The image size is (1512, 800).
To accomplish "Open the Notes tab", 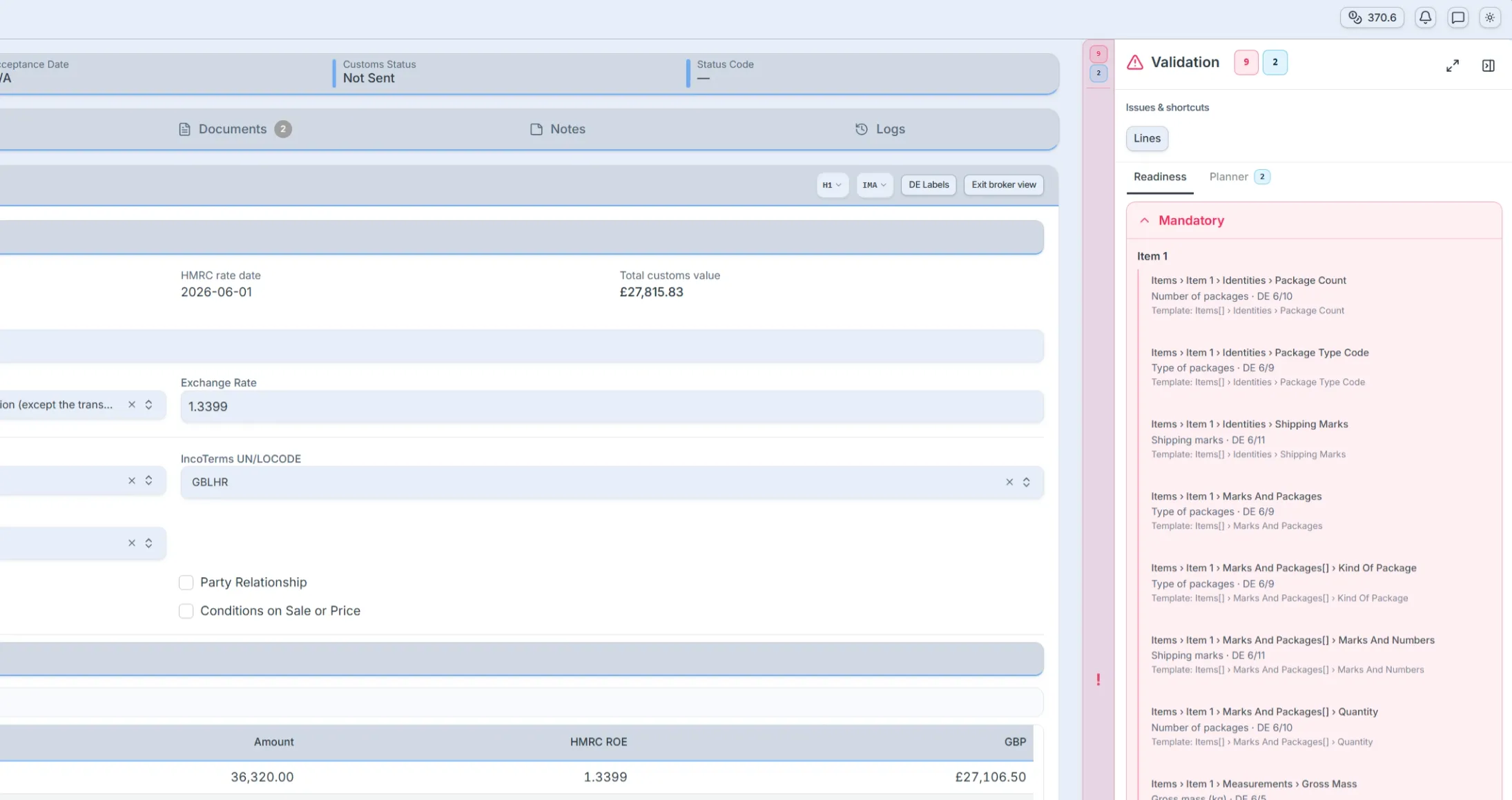I will point(557,129).
